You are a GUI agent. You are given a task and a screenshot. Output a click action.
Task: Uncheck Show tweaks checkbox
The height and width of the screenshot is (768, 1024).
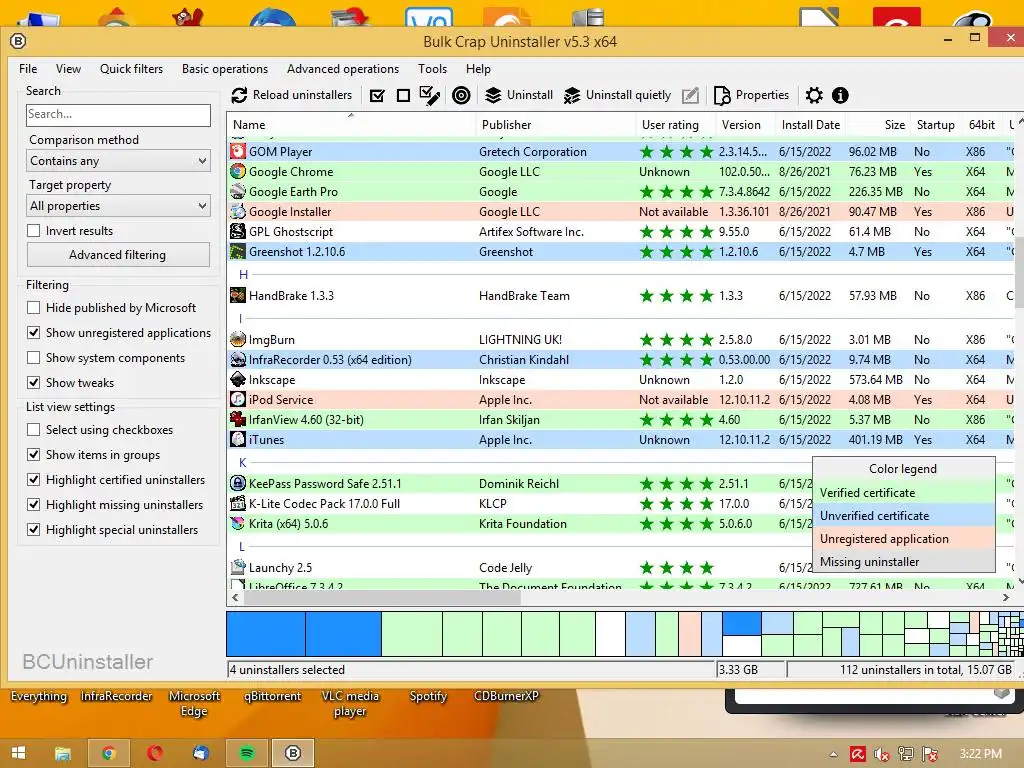tap(33, 383)
